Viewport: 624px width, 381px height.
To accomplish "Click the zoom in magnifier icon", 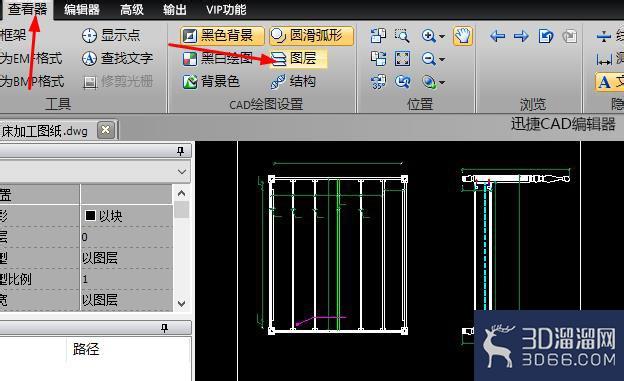I will (429, 36).
